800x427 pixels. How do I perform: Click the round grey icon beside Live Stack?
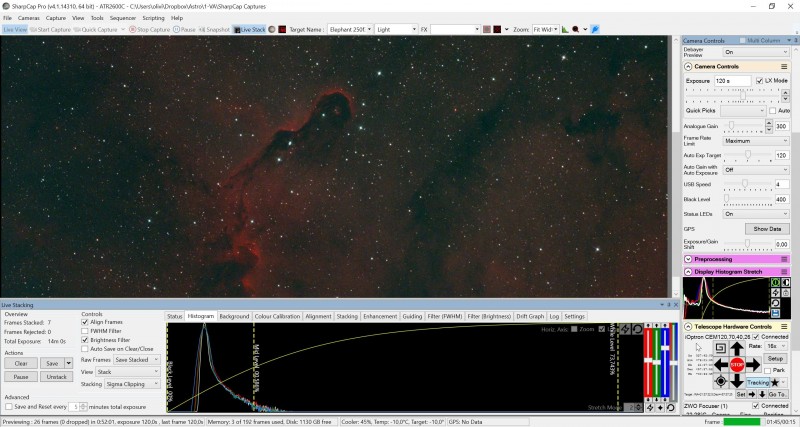pyautogui.click(x=272, y=30)
